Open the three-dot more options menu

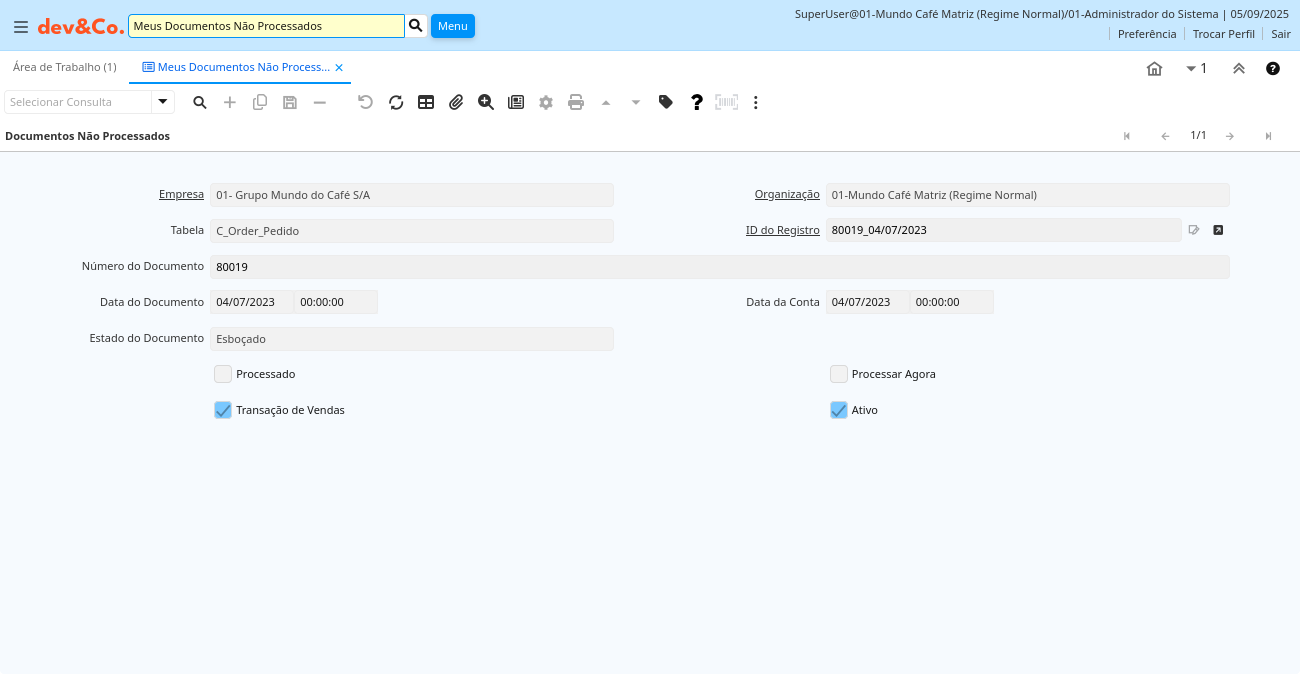(x=756, y=102)
